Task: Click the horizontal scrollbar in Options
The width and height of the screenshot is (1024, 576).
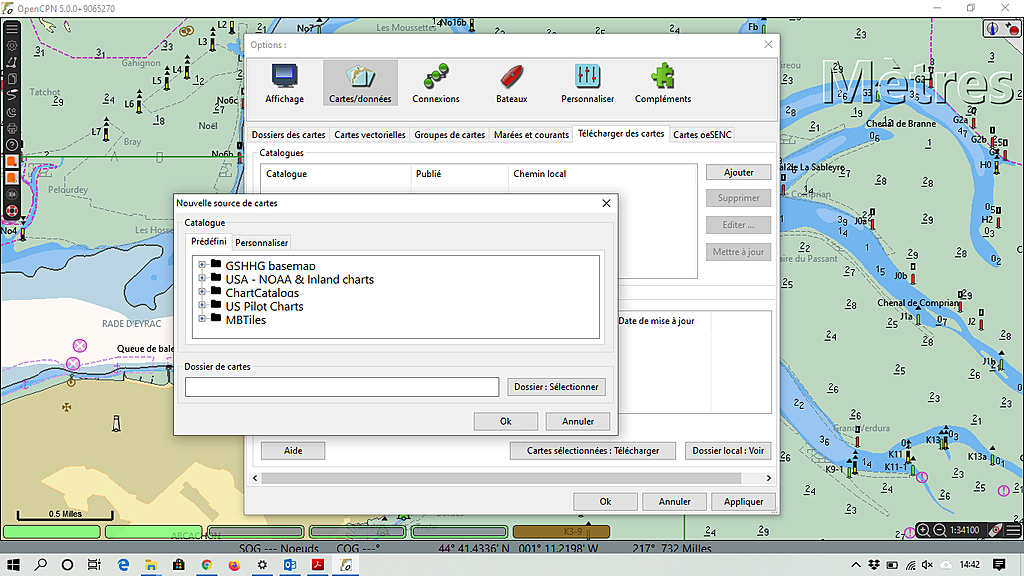Action: (501, 478)
